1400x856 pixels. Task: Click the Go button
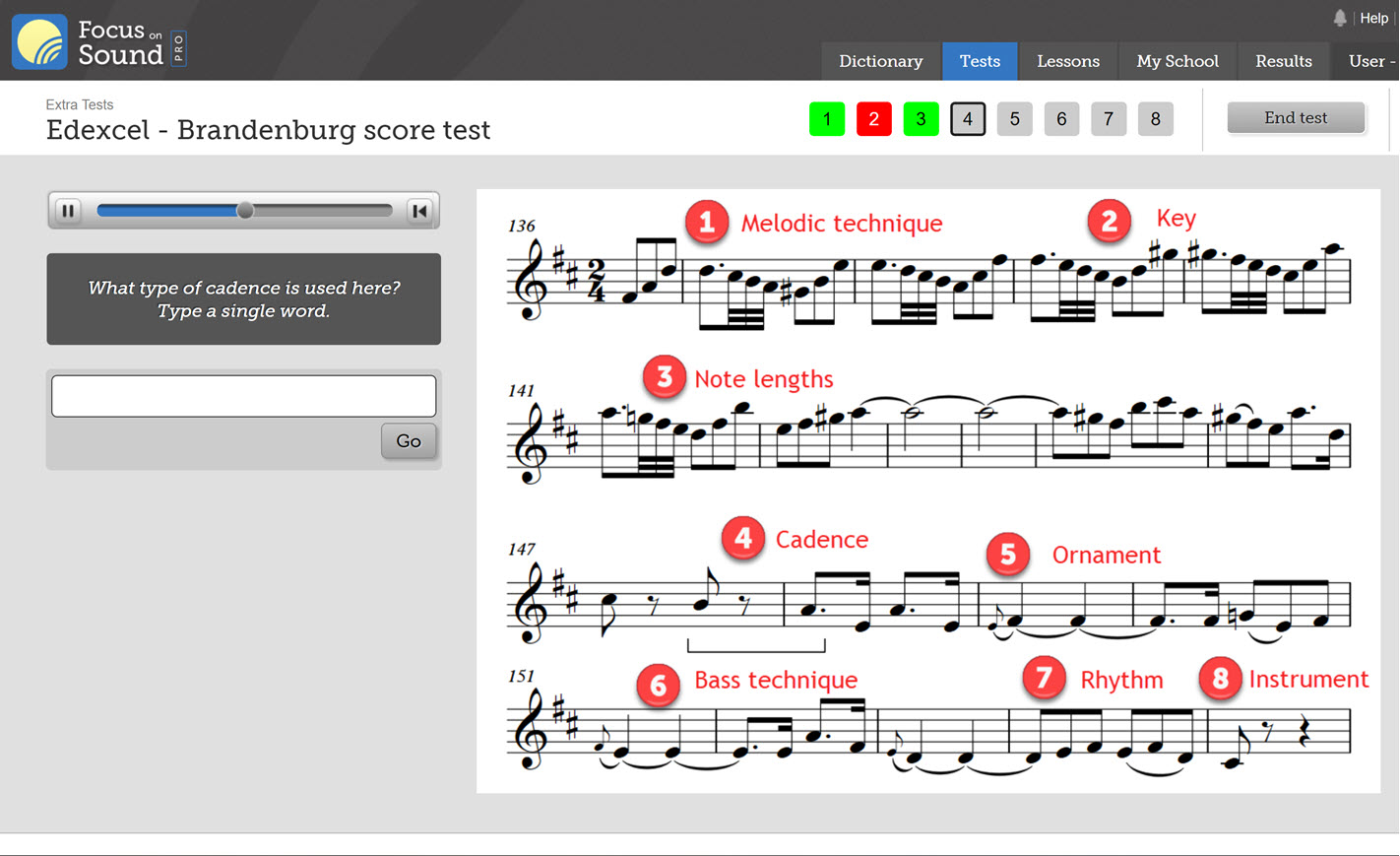coord(409,441)
